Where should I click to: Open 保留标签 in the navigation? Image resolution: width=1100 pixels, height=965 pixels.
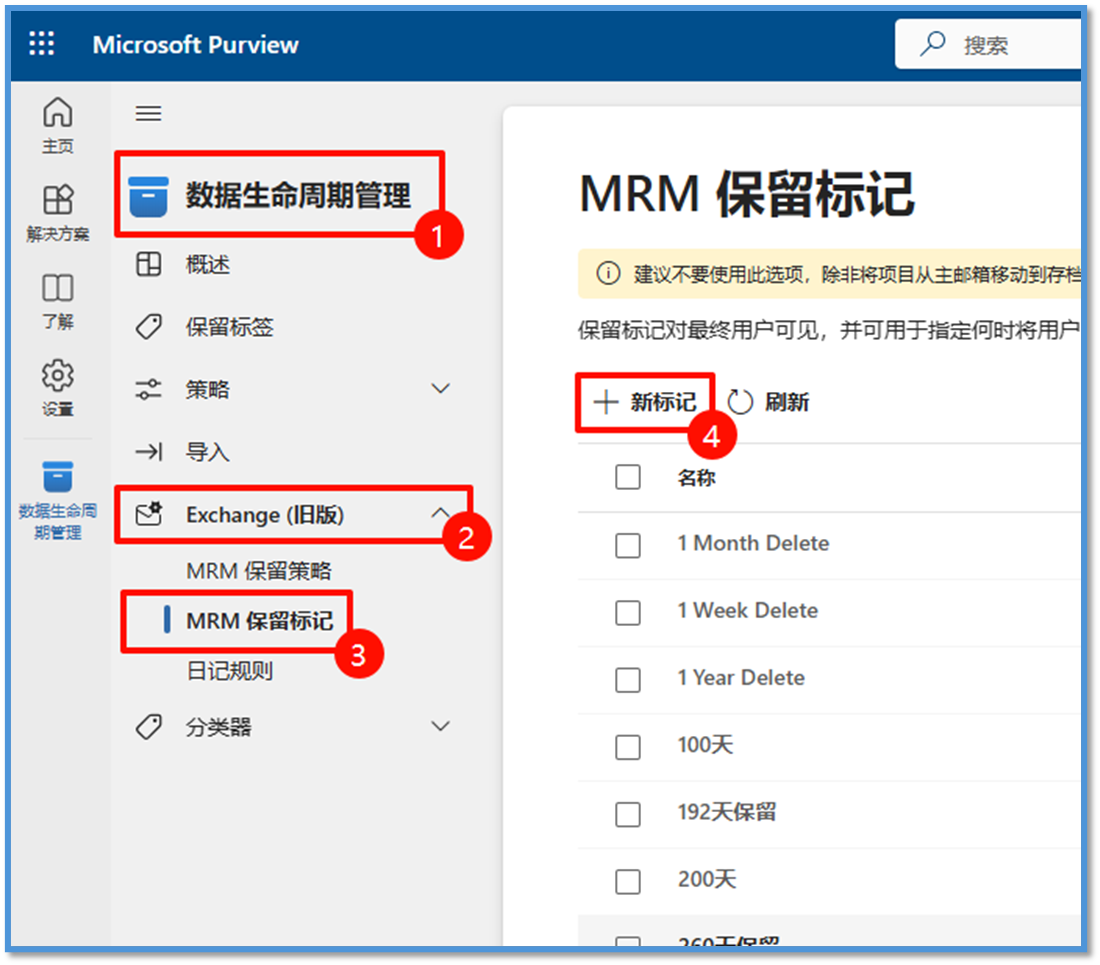pyautogui.click(x=230, y=327)
